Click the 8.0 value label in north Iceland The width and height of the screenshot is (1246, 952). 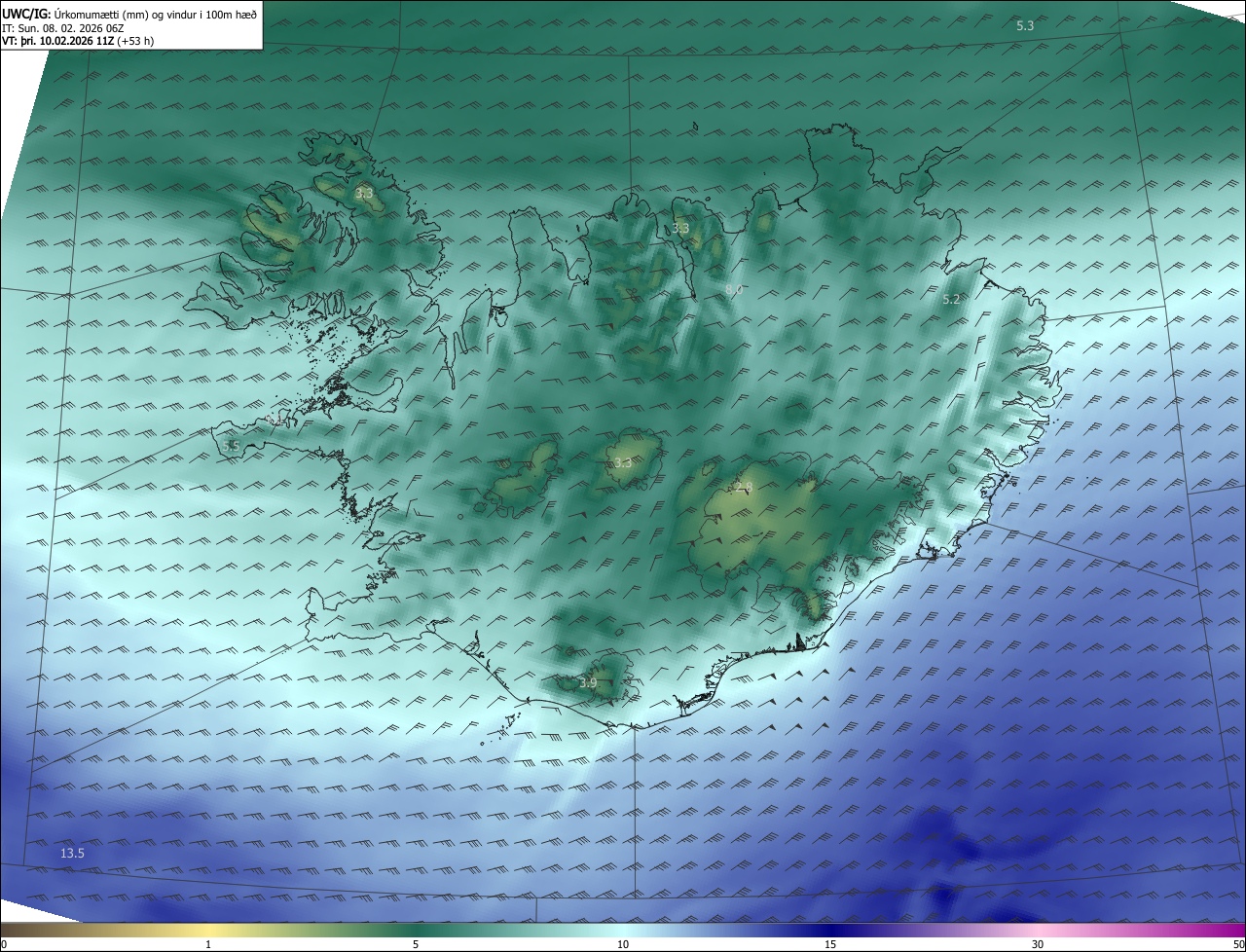[x=734, y=290]
